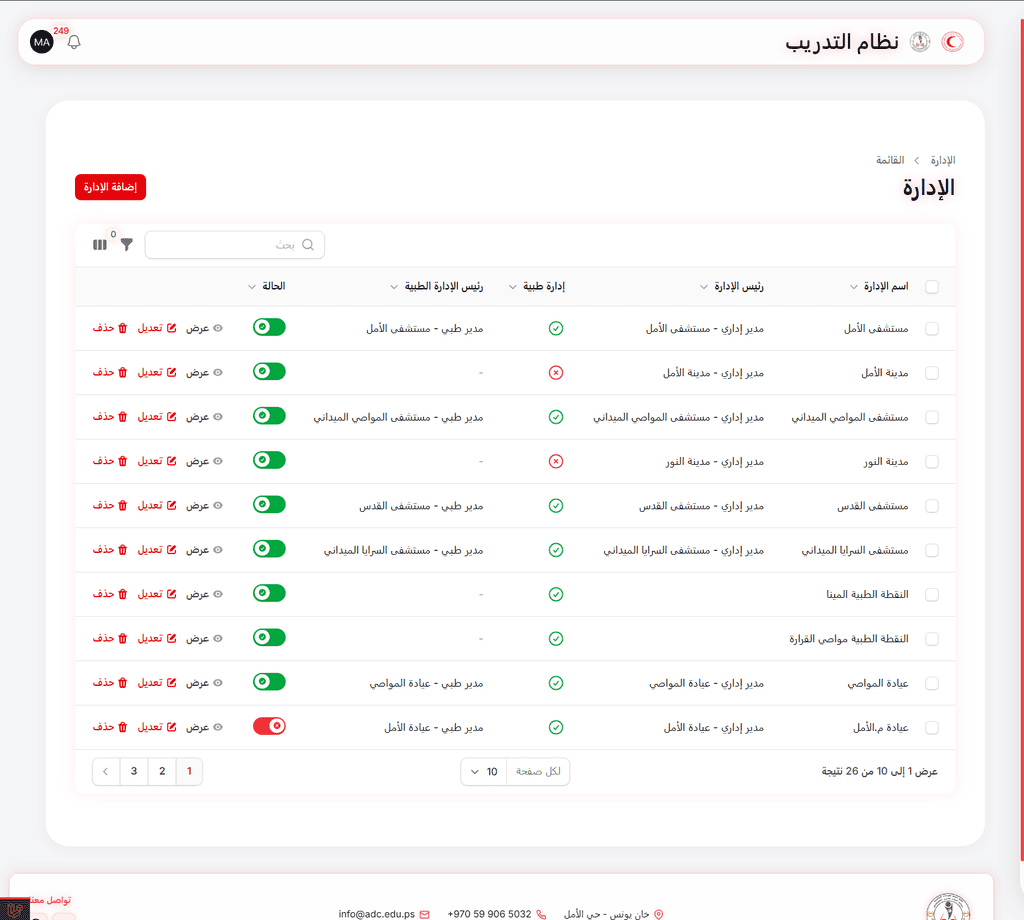Image resolution: width=1024 pixels, height=920 pixels.
Task: Click cell مدير إداري - مستشفى القدس
Action: point(701,506)
